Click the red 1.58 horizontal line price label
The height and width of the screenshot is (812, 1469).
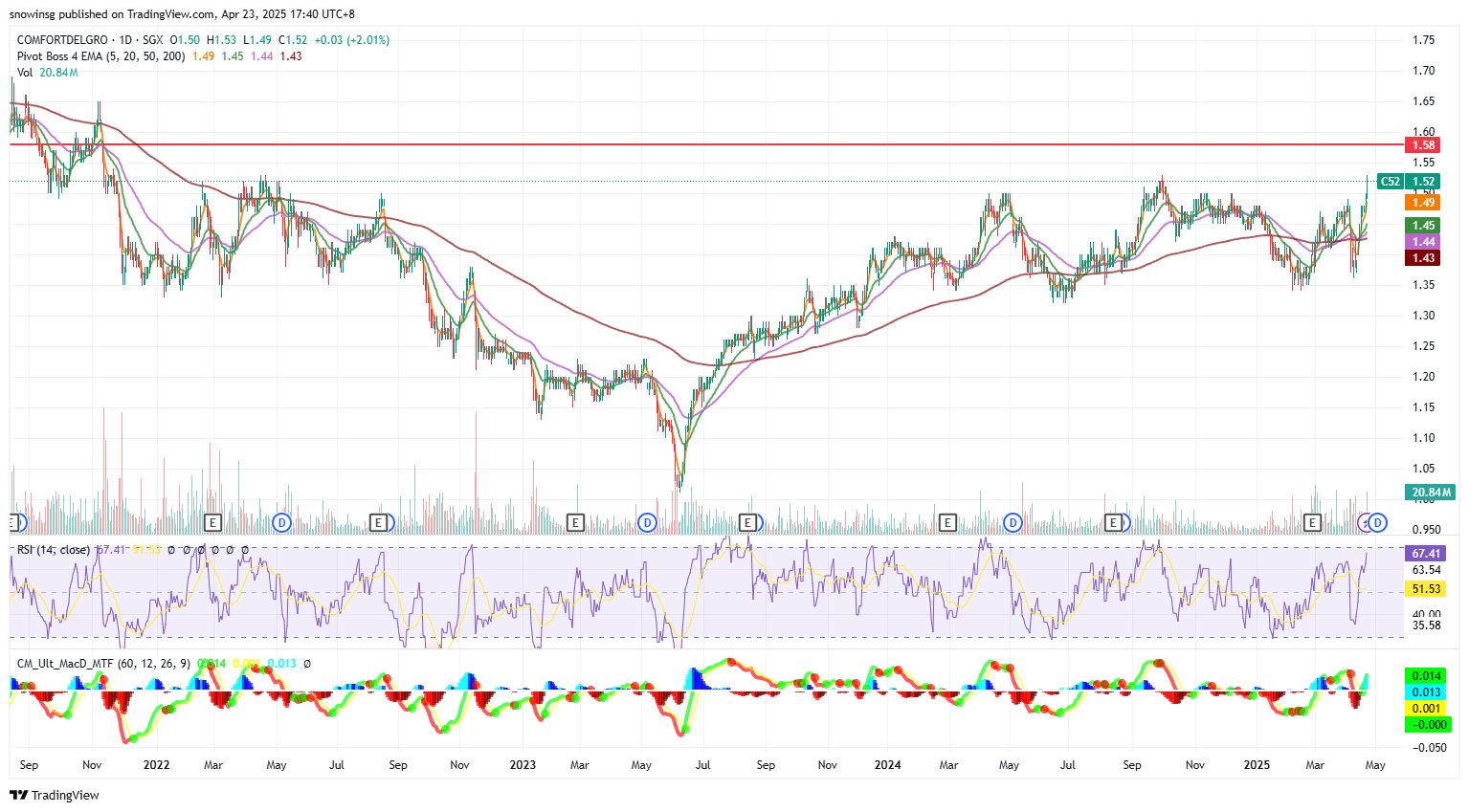point(1424,145)
